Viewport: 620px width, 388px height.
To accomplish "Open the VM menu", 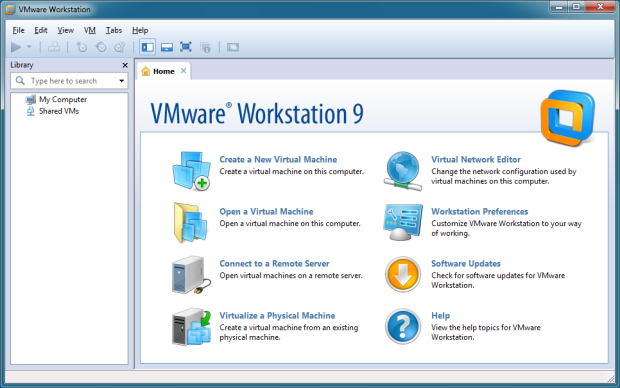I will coord(90,30).
